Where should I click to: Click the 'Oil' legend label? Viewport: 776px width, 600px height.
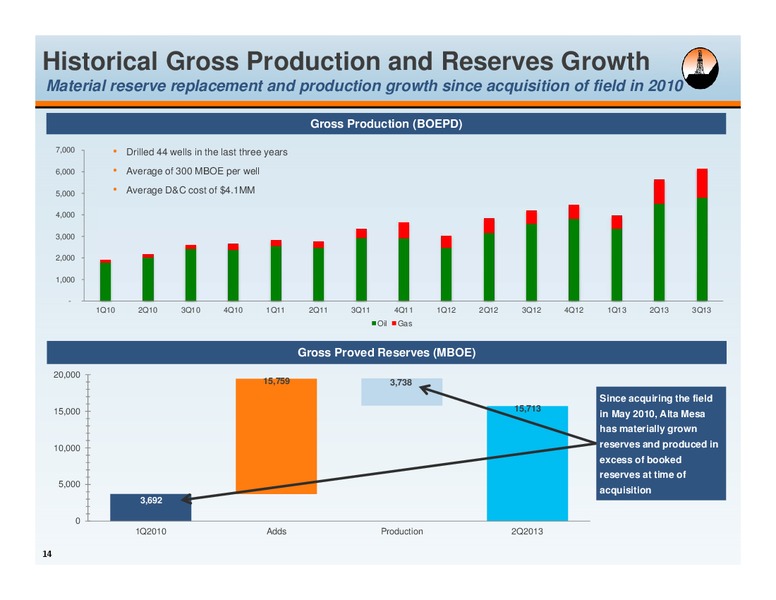pyautogui.click(x=382, y=323)
